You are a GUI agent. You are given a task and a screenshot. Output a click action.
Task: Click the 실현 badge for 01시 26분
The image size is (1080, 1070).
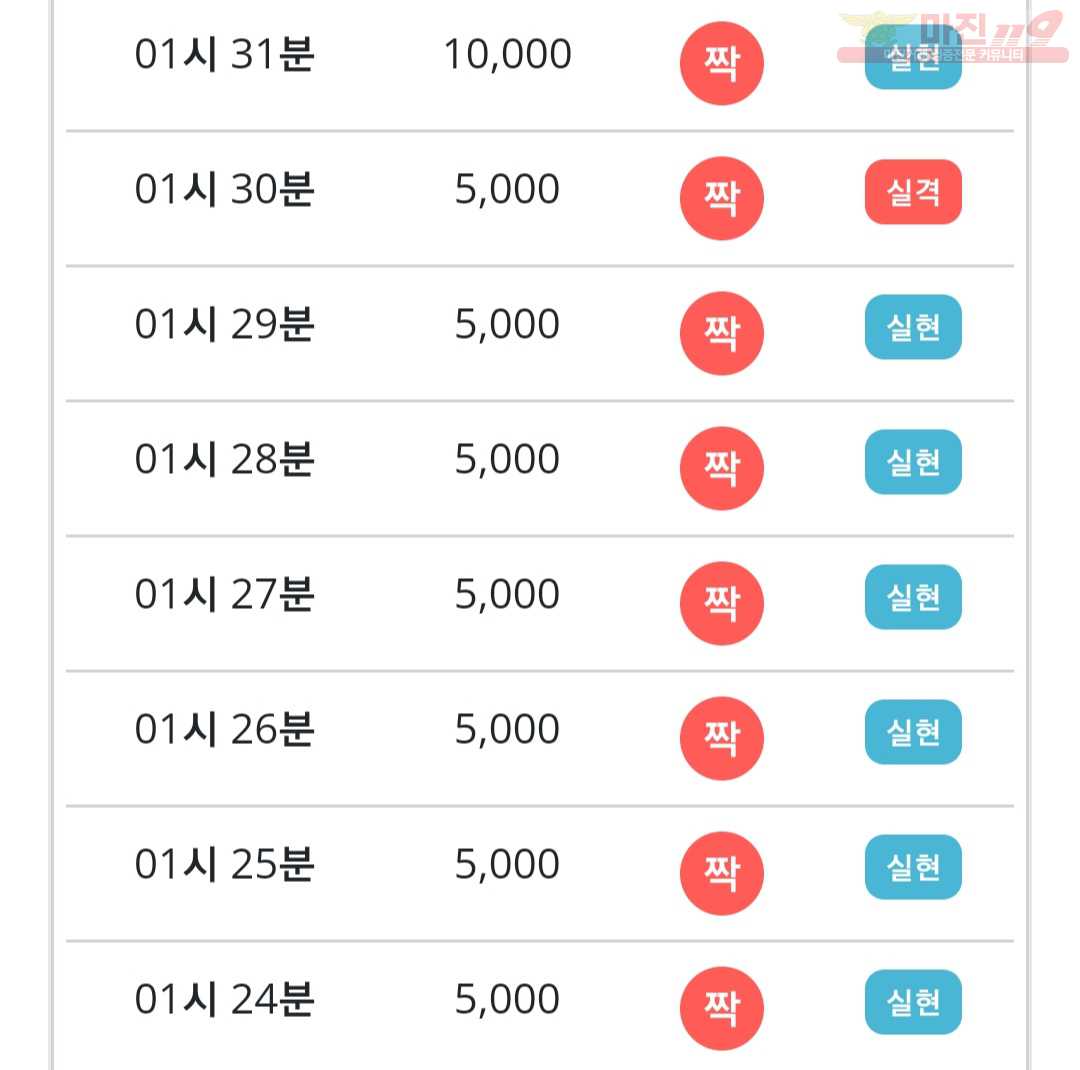coord(913,732)
